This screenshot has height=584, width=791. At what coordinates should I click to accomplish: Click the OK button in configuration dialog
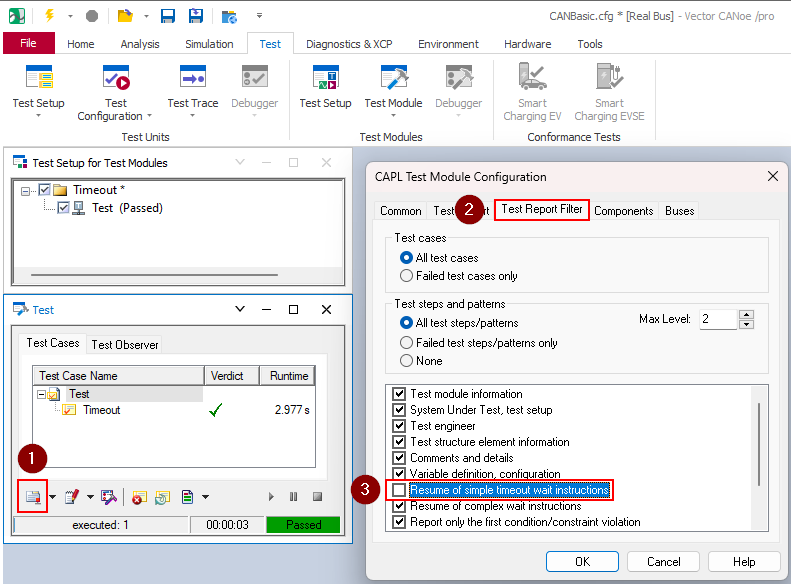tap(582, 562)
